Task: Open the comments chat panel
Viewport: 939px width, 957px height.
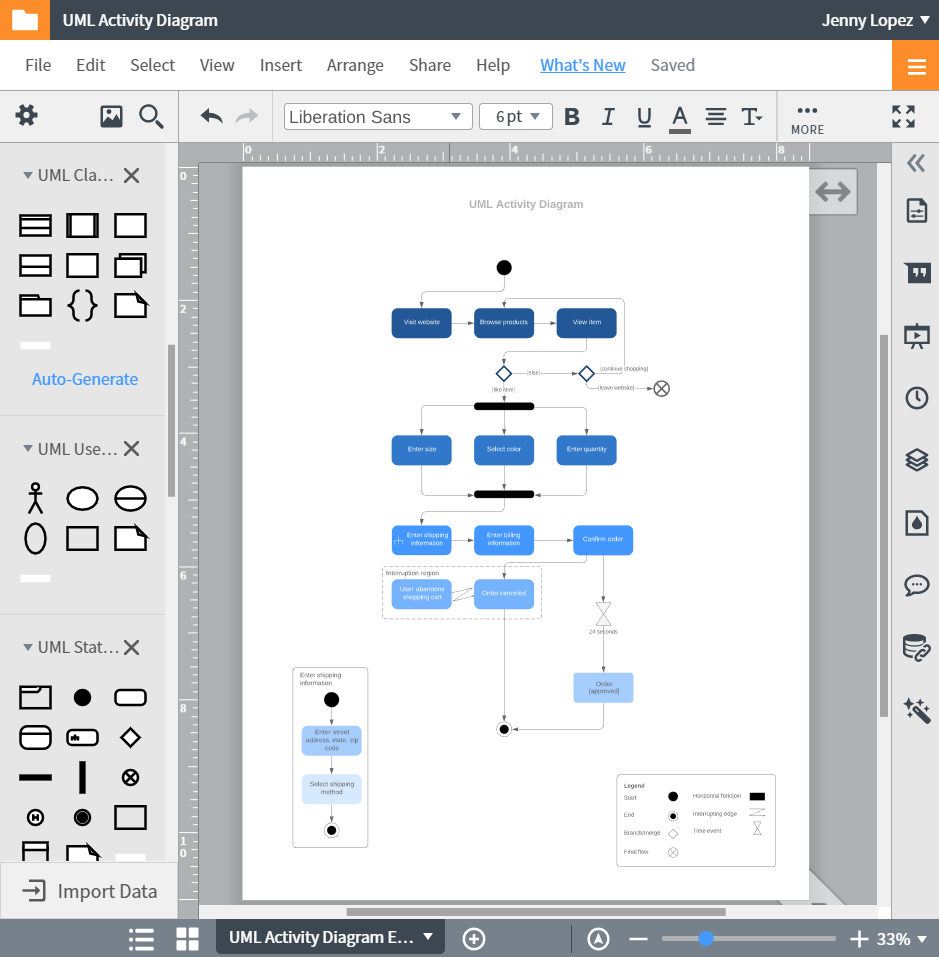Action: 916,585
